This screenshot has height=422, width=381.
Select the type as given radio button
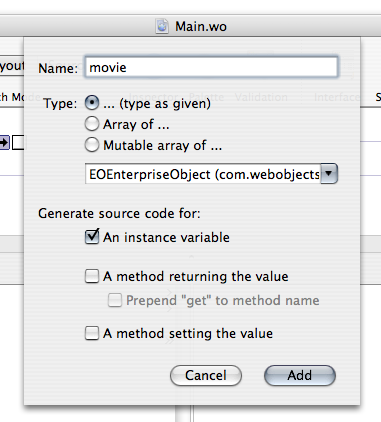point(92,103)
